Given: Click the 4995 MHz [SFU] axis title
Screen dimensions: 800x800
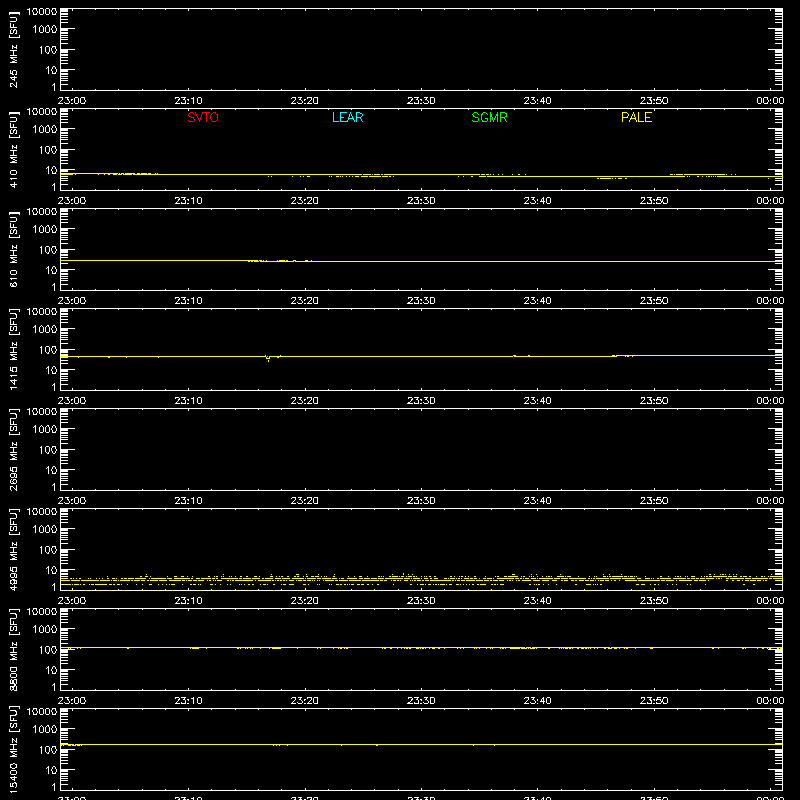Looking at the screenshot, I should pos(13,549).
